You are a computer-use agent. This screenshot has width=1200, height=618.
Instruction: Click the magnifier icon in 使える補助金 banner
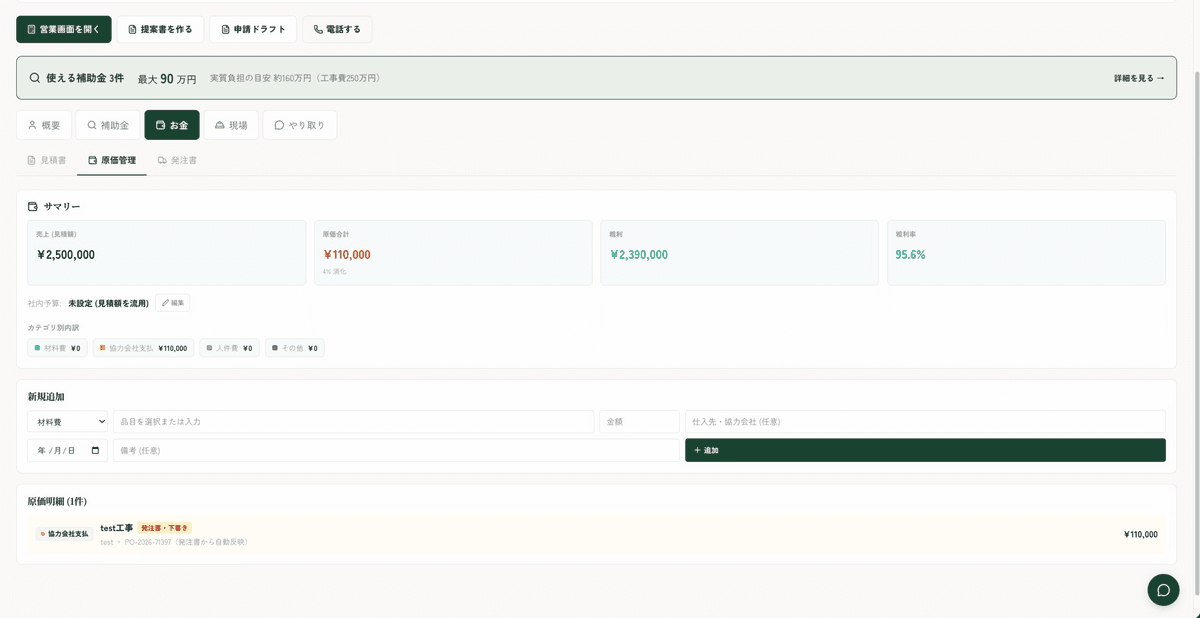[x=35, y=78]
